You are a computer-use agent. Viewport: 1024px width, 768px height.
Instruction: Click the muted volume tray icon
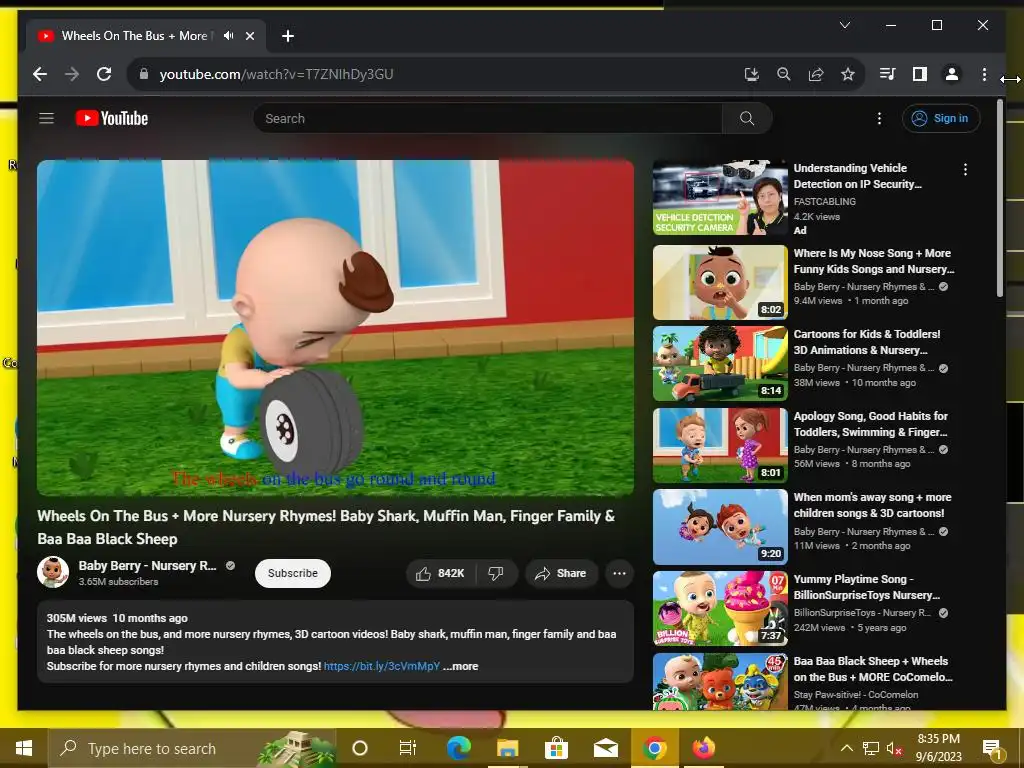point(894,748)
